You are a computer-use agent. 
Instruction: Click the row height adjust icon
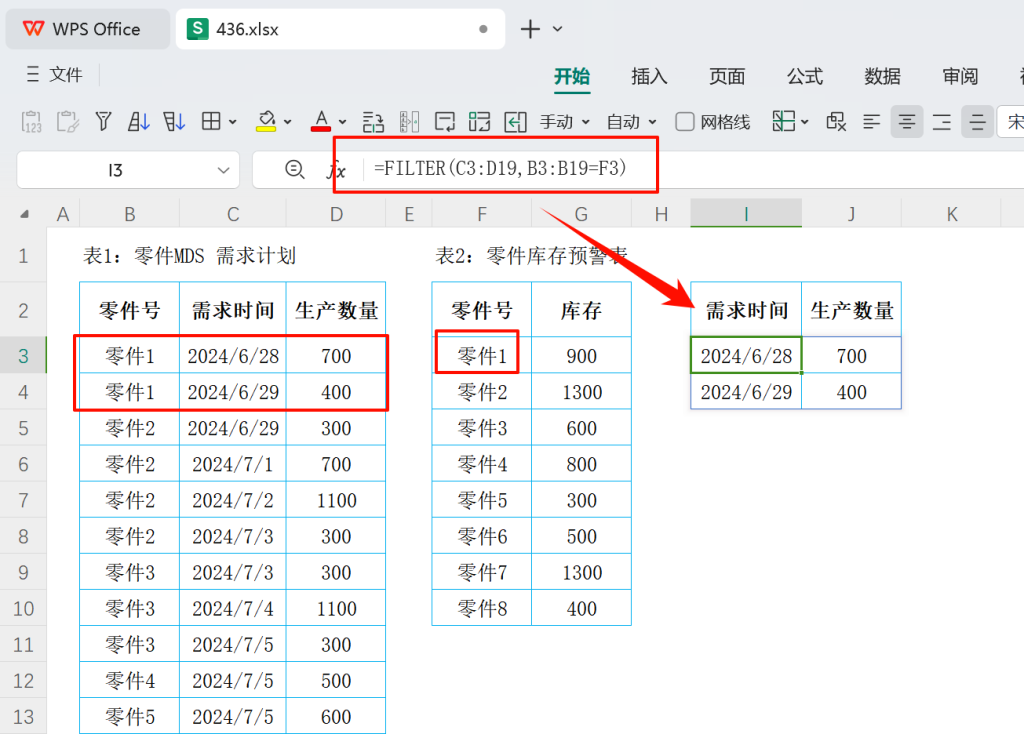373,122
